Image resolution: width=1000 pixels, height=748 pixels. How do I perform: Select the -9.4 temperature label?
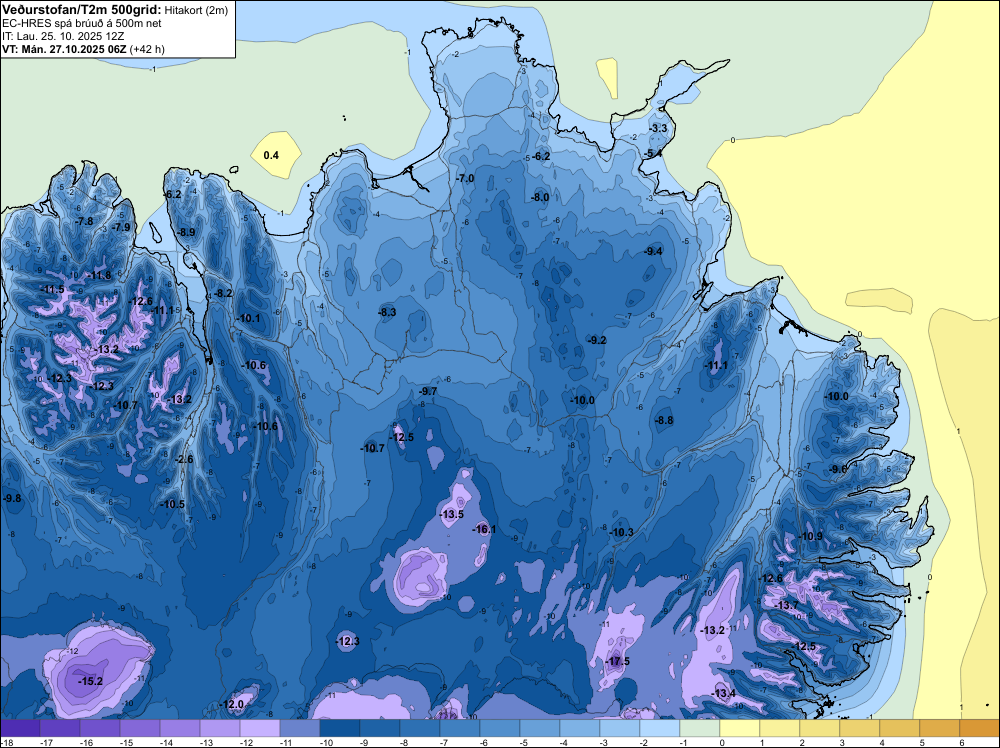point(653,251)
